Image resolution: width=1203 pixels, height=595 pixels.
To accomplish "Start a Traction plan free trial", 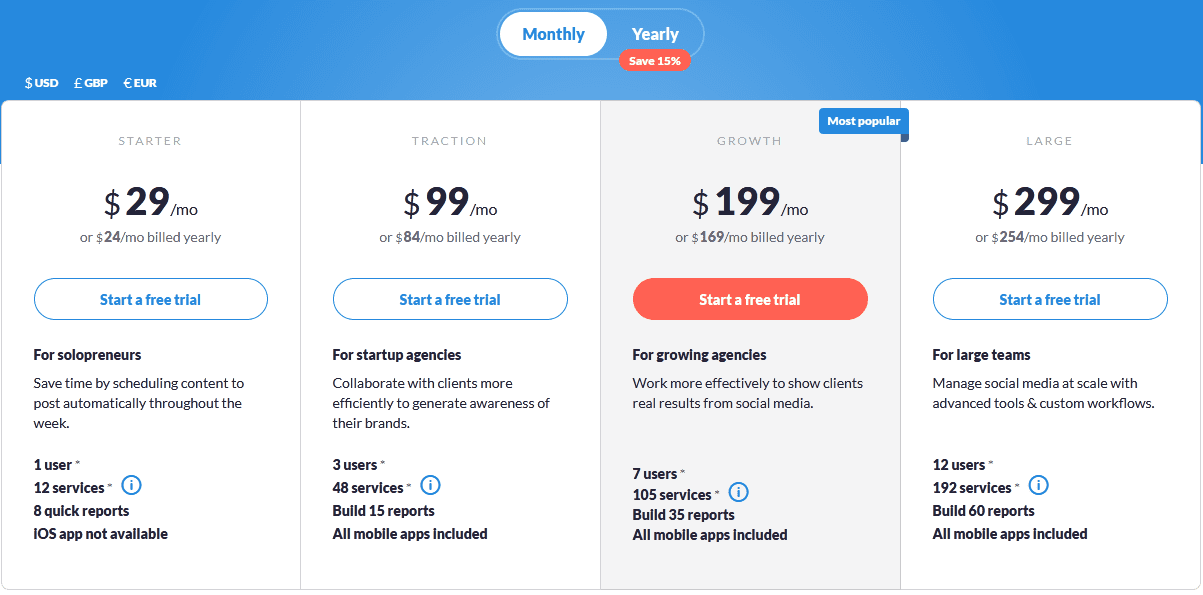I will click(450, 298).
